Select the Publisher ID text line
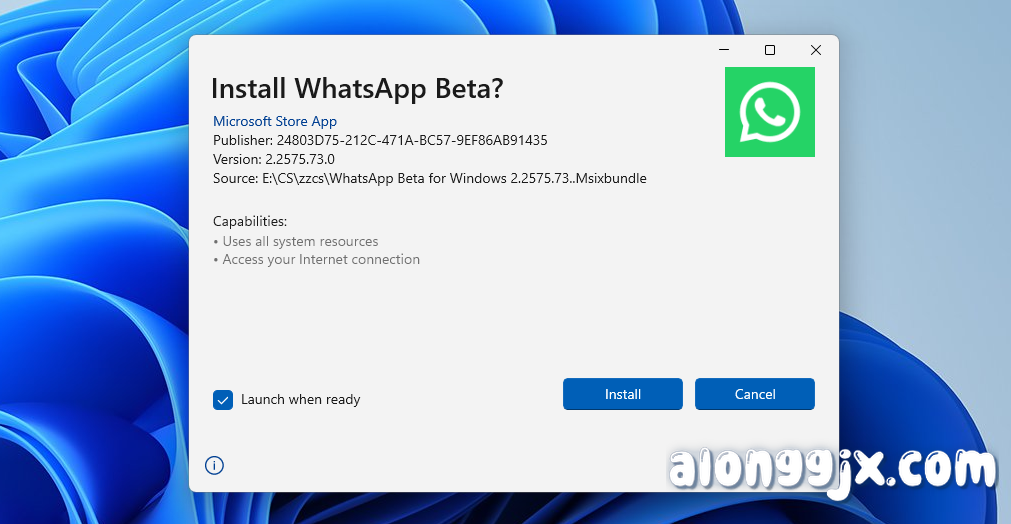This screenshot has width=1011, height=524. click(x=380, y=141)
